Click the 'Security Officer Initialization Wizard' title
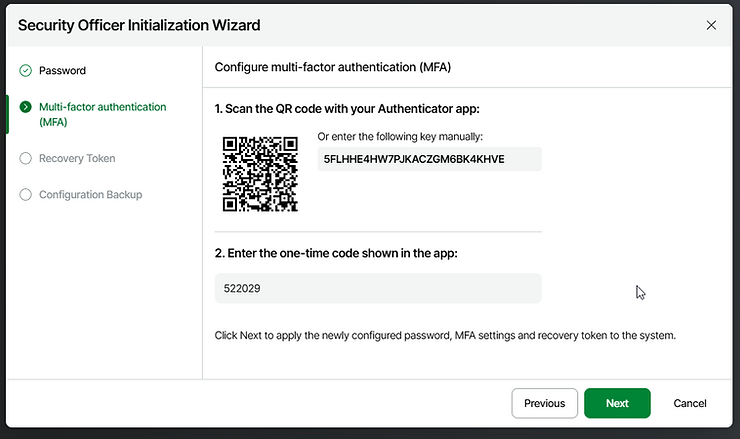 point(139,25)
